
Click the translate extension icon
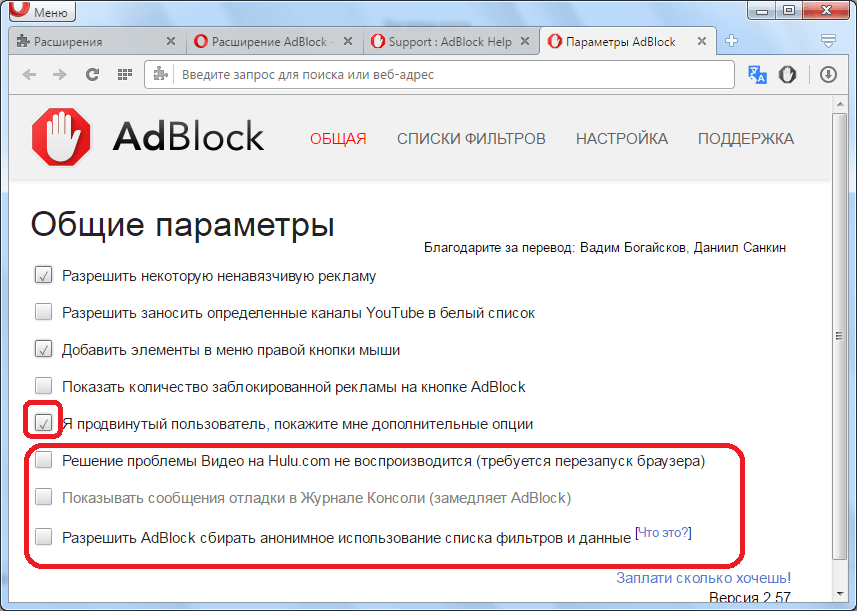click(757, 75)
